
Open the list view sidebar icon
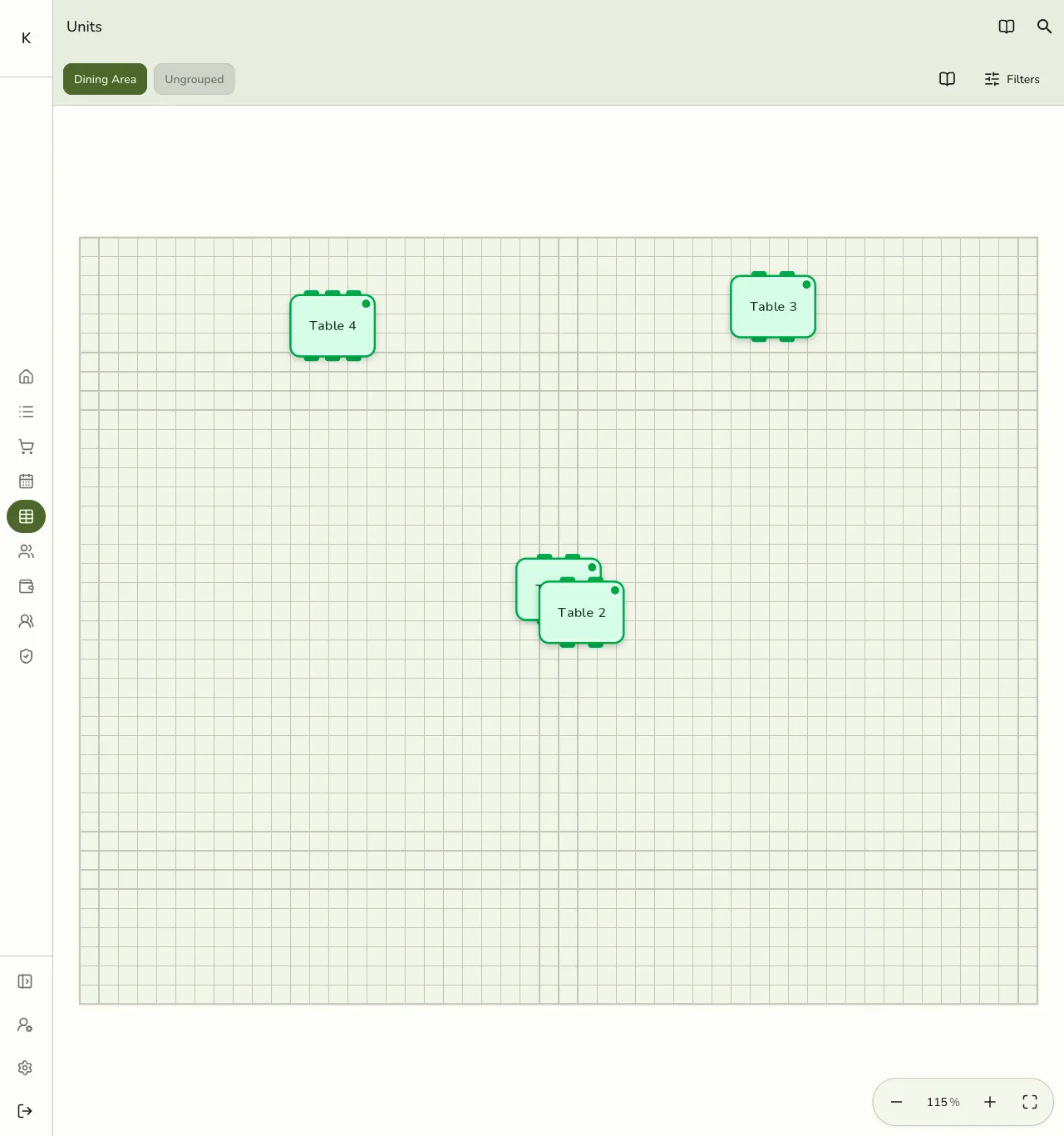pos(26,412)
